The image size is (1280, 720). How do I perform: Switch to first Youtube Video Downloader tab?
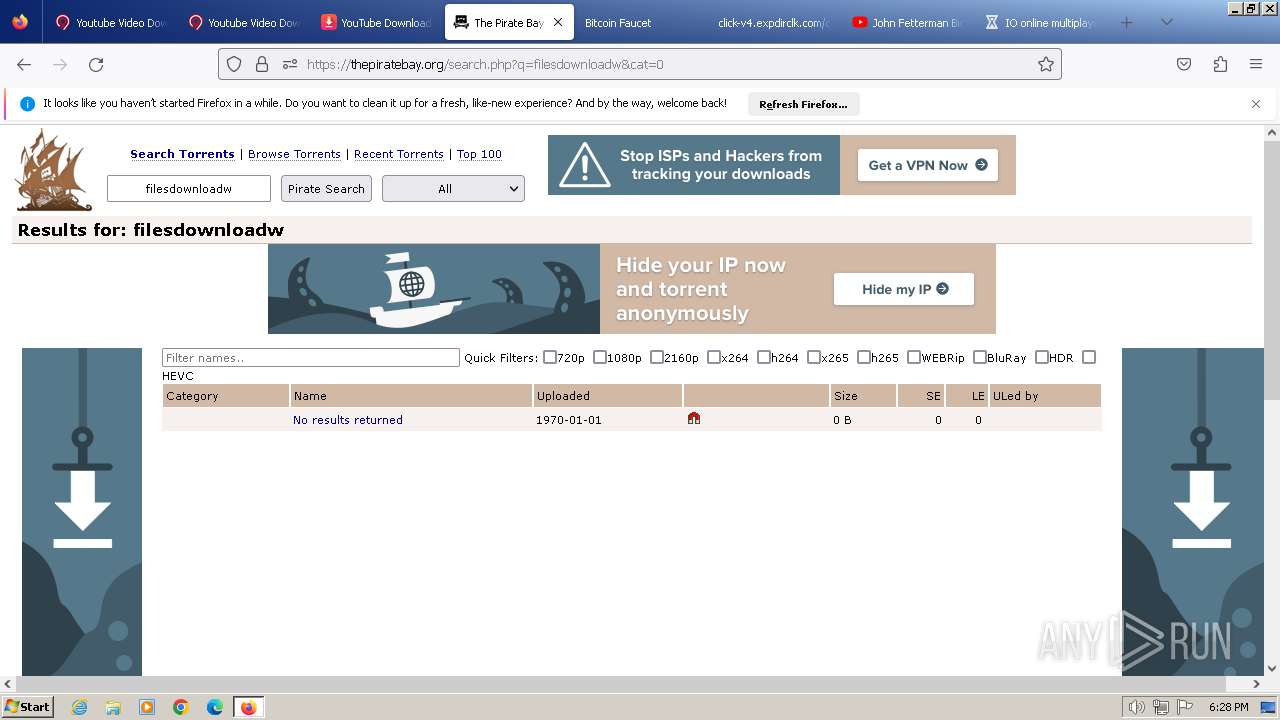(111, 22)
